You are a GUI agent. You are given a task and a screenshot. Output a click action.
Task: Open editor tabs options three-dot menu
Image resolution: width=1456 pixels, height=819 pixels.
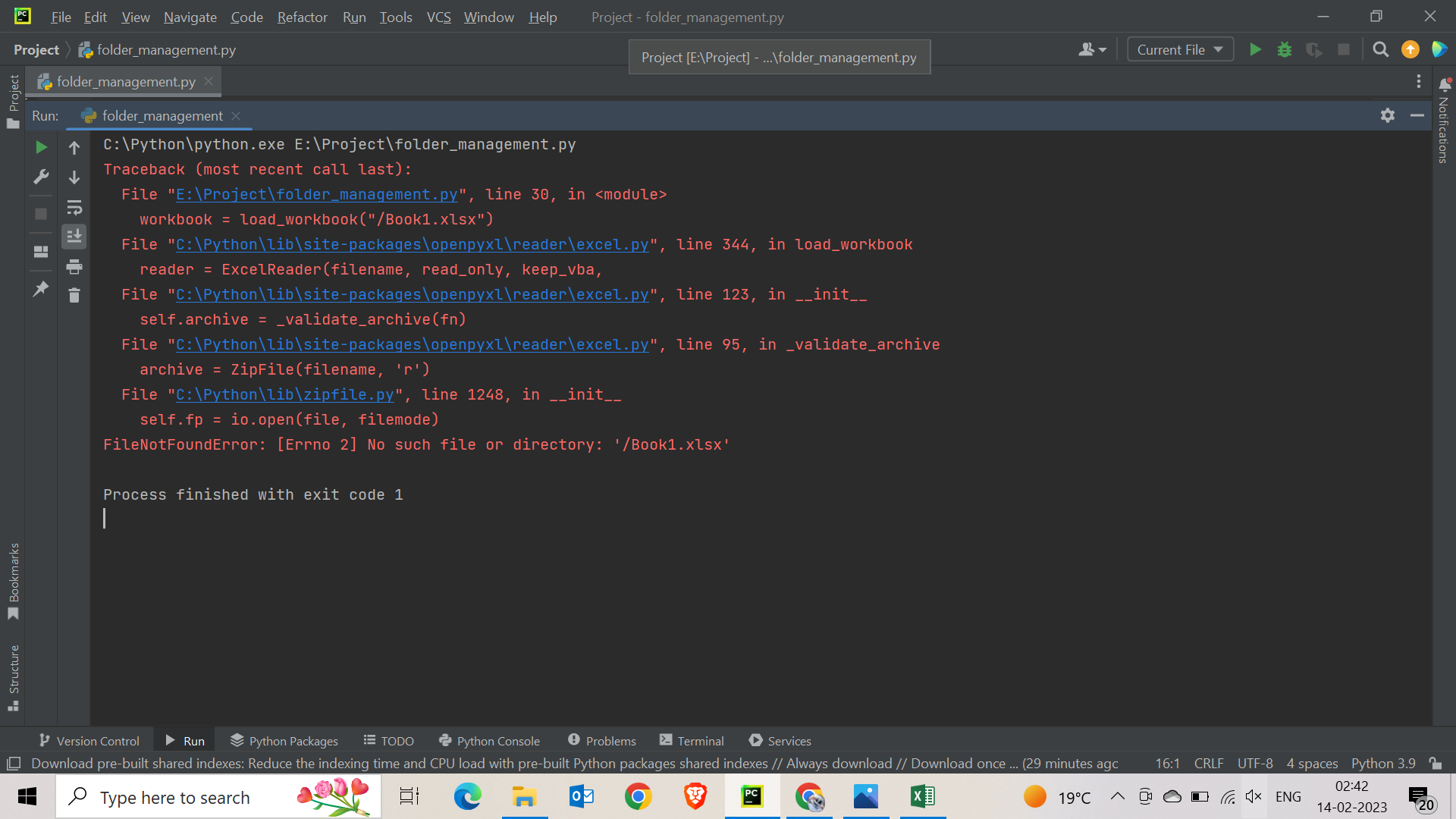tap(1419, 81)
